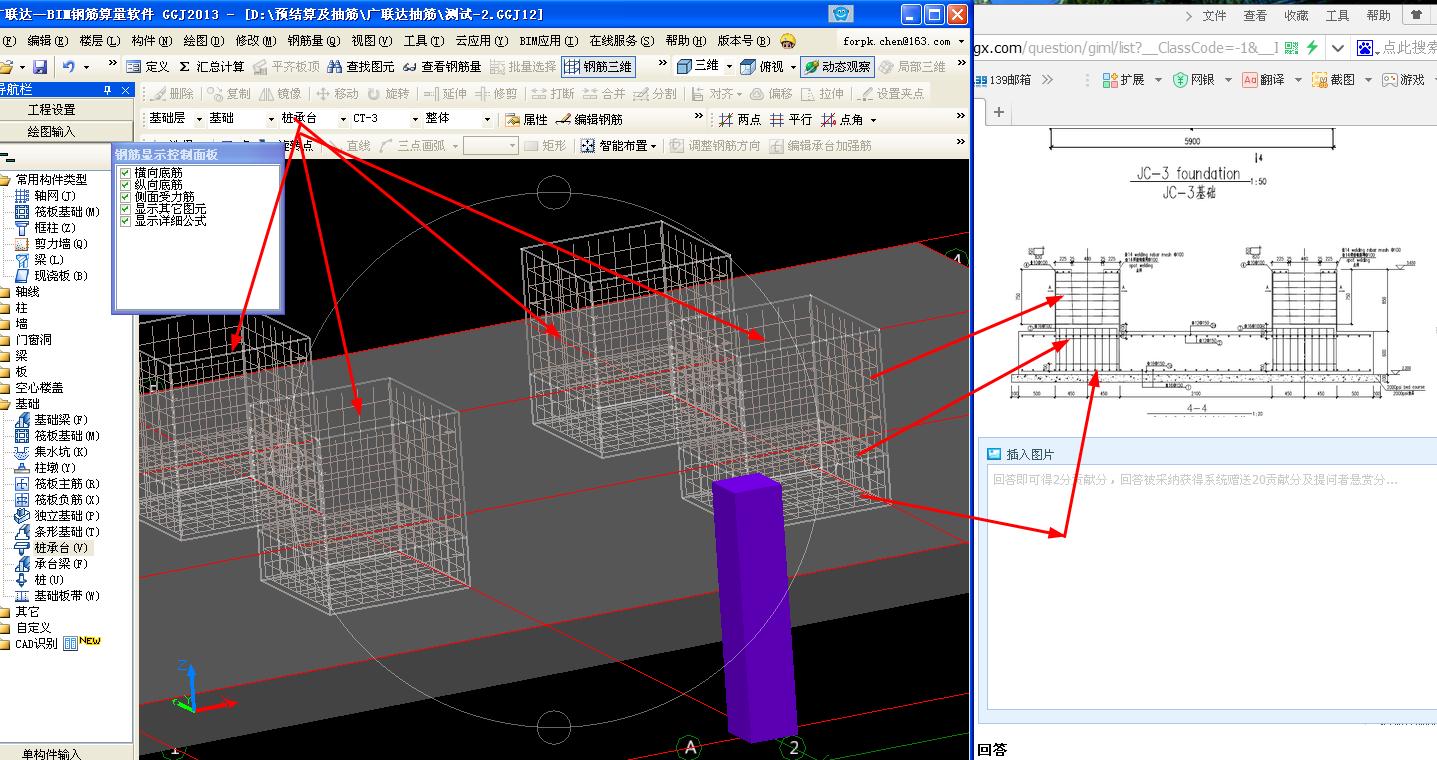Pin the navigation bar panel
The image size is (1437, 760).
pyautogui.click(x=108, y=90)
